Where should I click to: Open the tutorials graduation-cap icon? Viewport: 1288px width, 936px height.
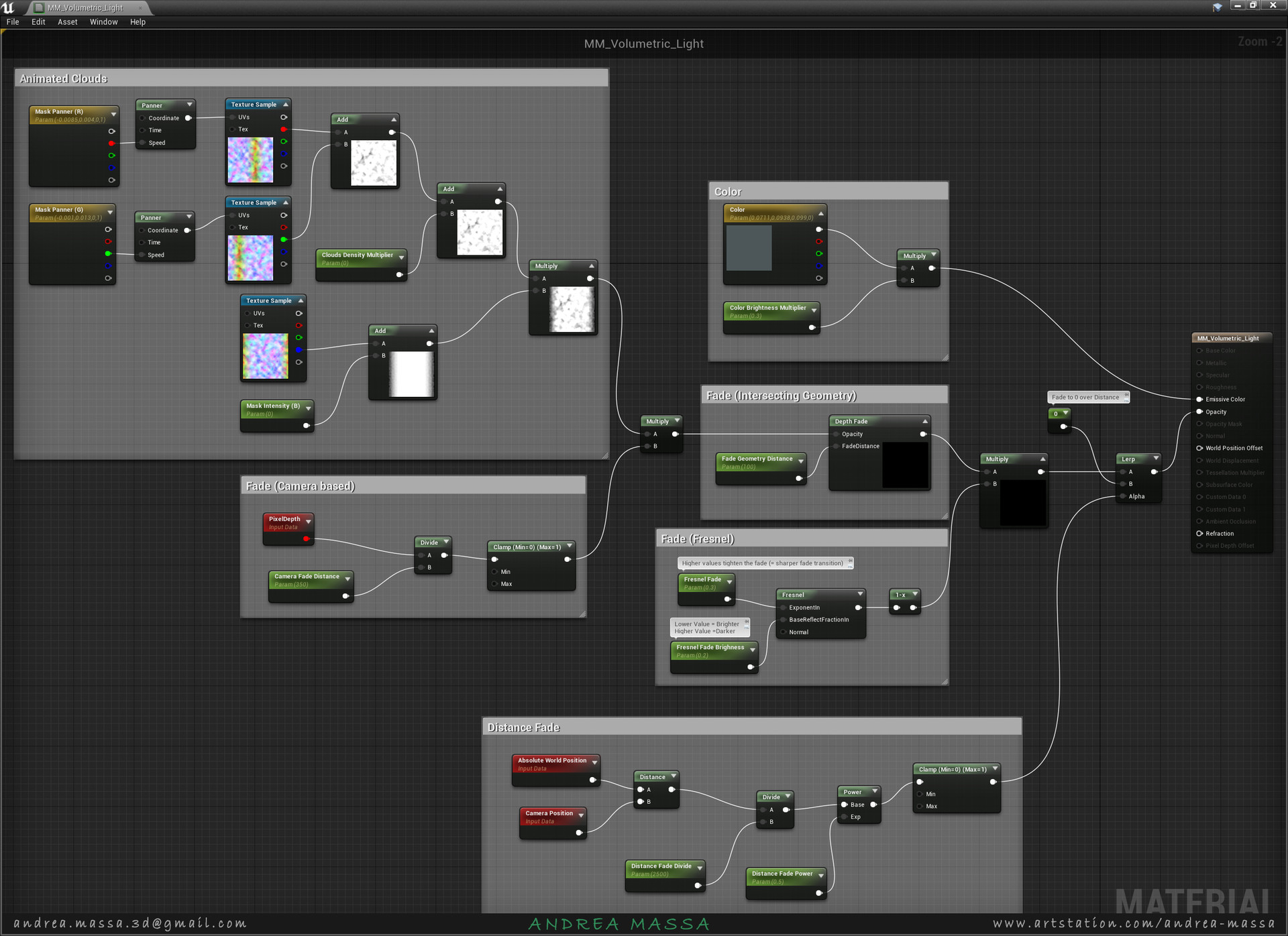point(1217,7)
